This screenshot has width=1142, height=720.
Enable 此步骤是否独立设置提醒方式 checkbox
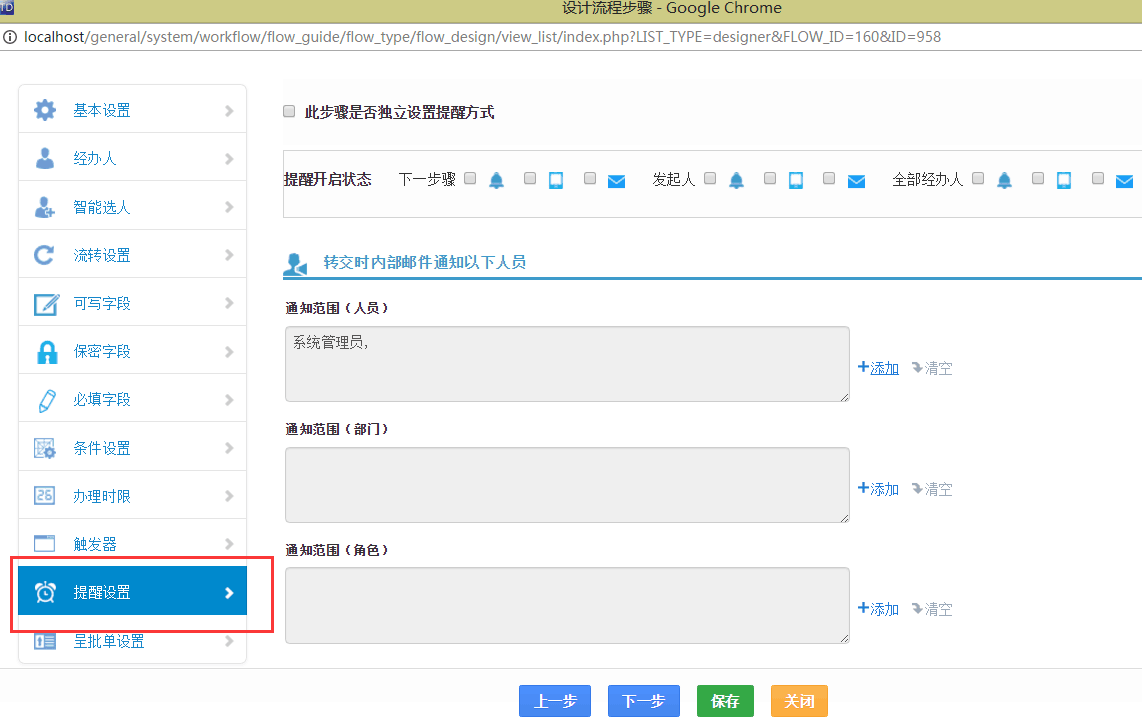click(x=289, y=112)
